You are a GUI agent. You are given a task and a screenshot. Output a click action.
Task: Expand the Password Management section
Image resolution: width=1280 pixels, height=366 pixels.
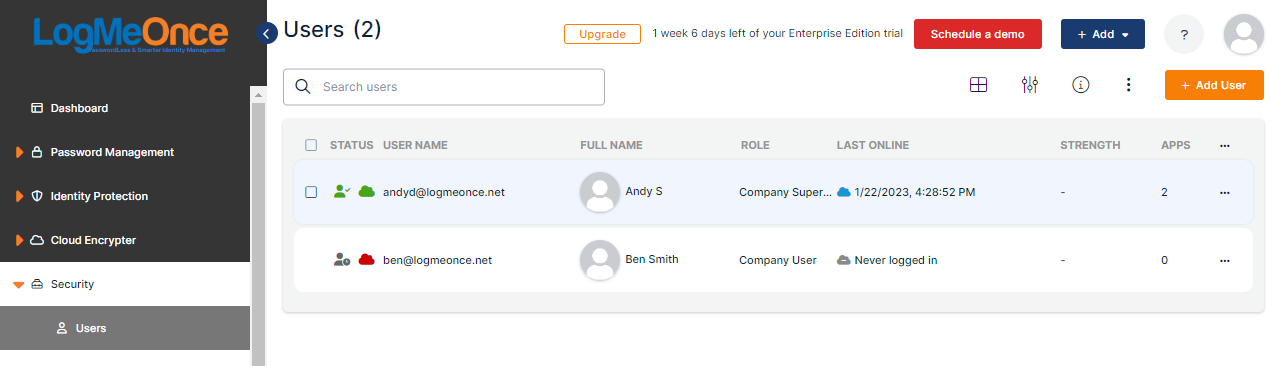pos(19,152)
